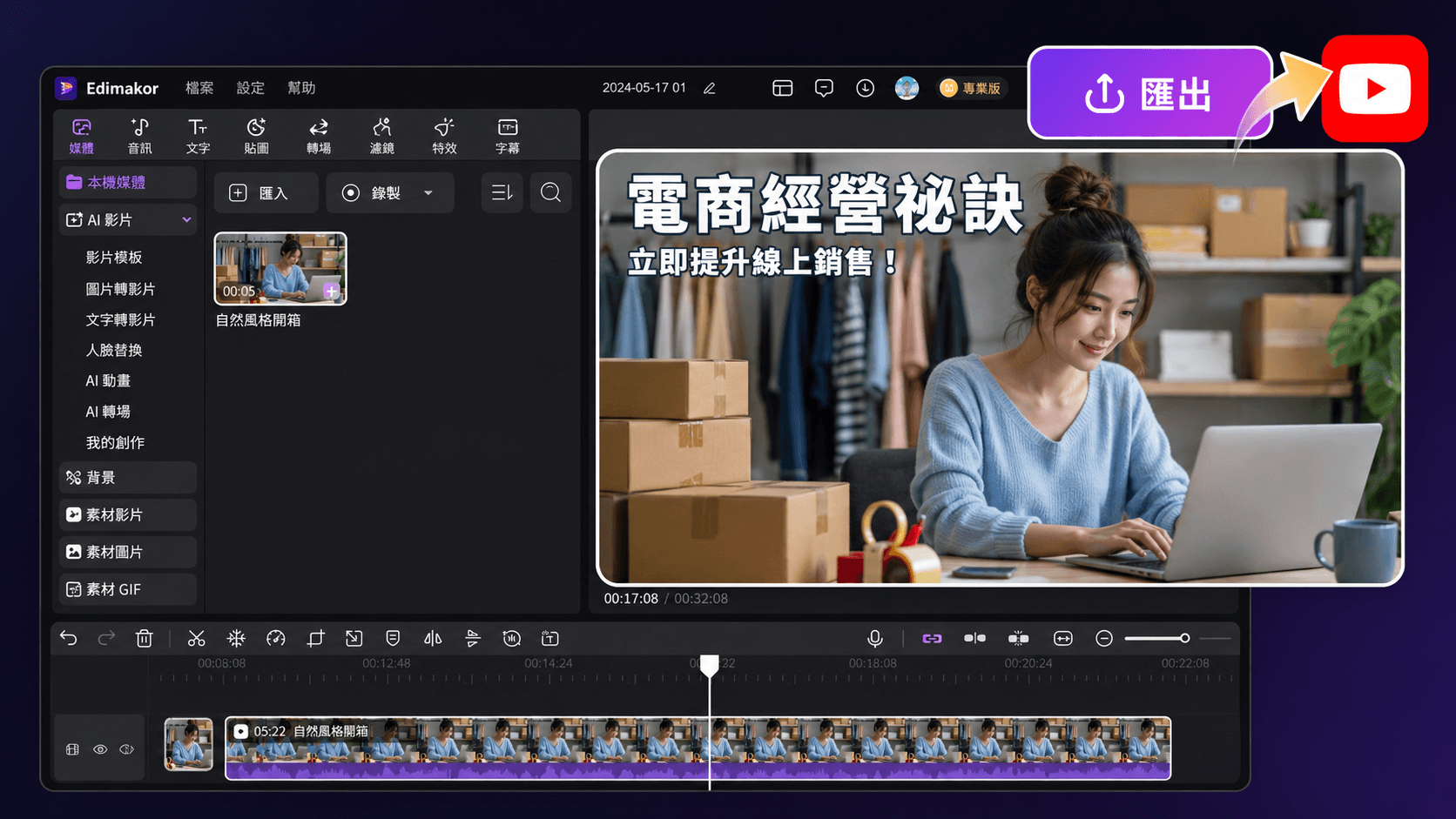1456x819 pixels.
Task: Click the undo arrow icon
Action: click(69, 639)
